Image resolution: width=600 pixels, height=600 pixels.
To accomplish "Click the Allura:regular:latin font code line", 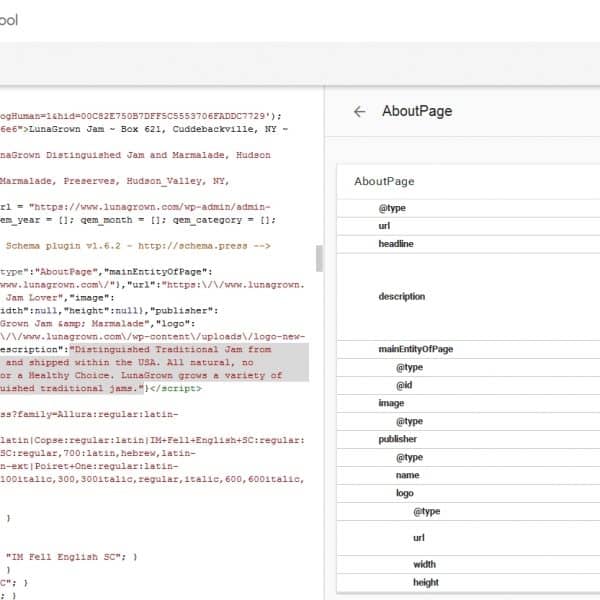I will [x=89, y=414].
